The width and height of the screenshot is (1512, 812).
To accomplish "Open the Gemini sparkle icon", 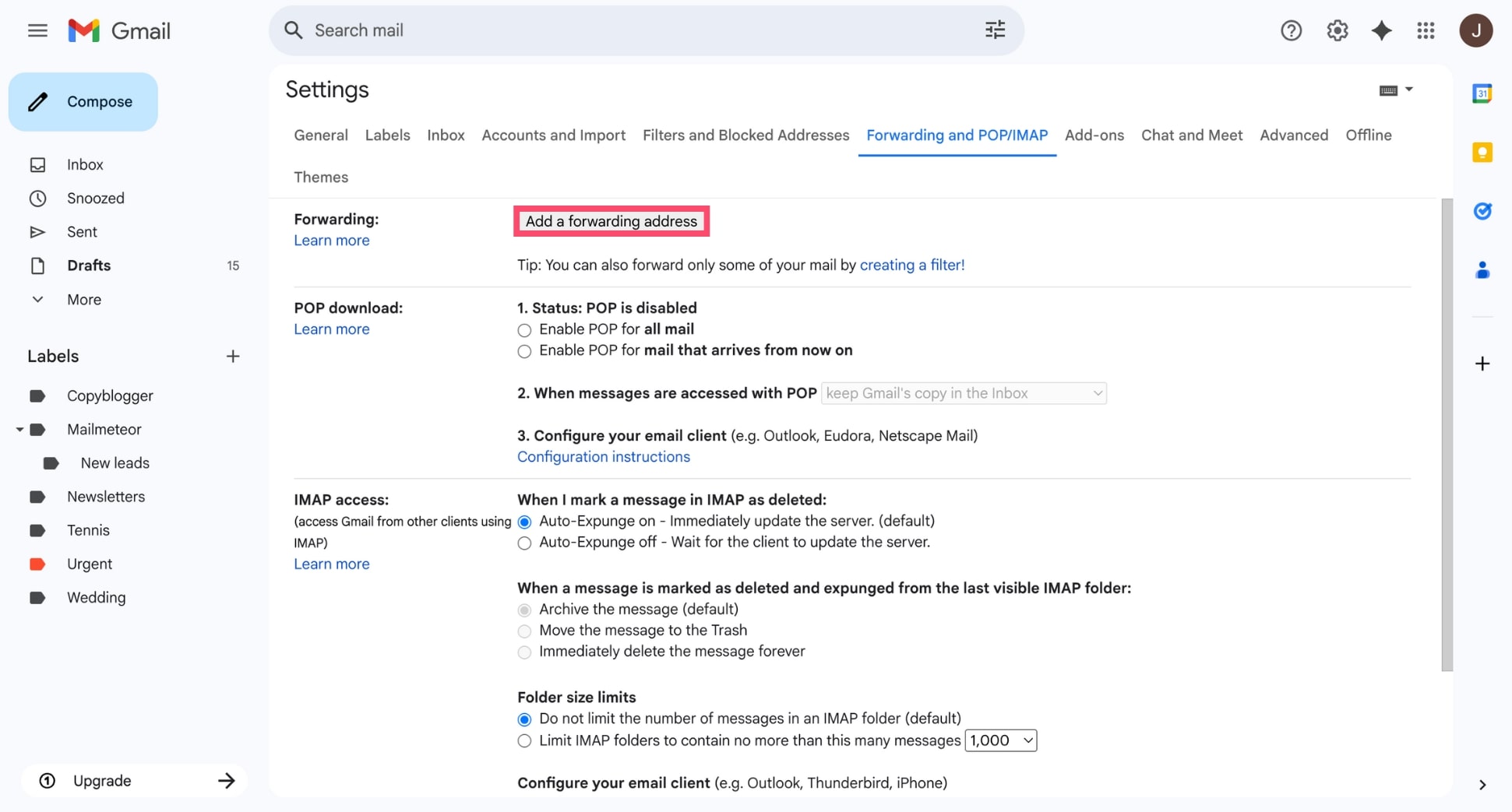I will pos(1382,30).
